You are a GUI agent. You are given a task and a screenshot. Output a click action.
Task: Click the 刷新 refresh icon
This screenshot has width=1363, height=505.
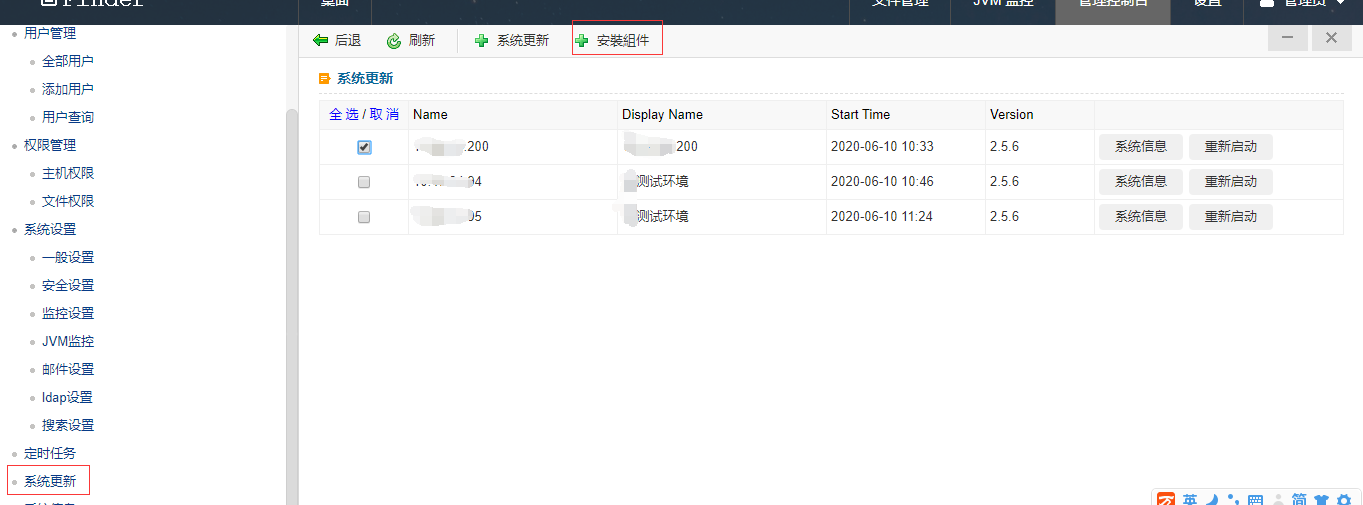pos(394,40)
